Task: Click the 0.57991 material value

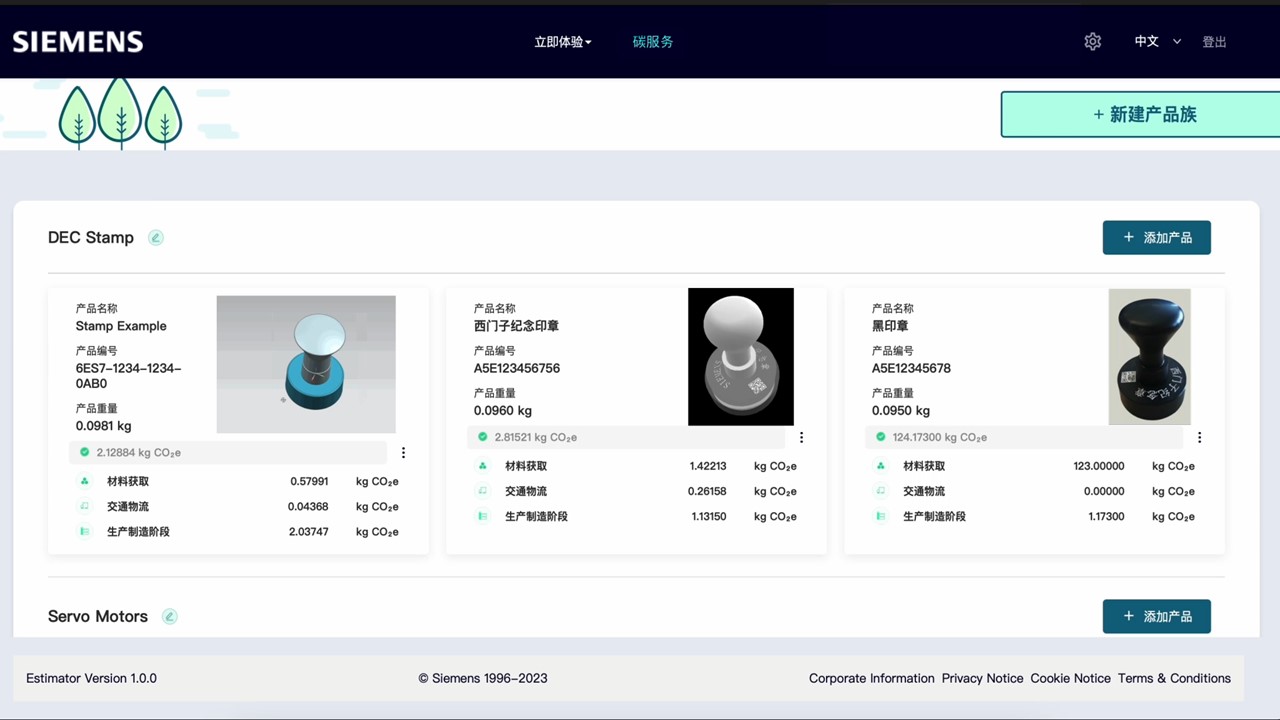Action: [x=309, y=481]
